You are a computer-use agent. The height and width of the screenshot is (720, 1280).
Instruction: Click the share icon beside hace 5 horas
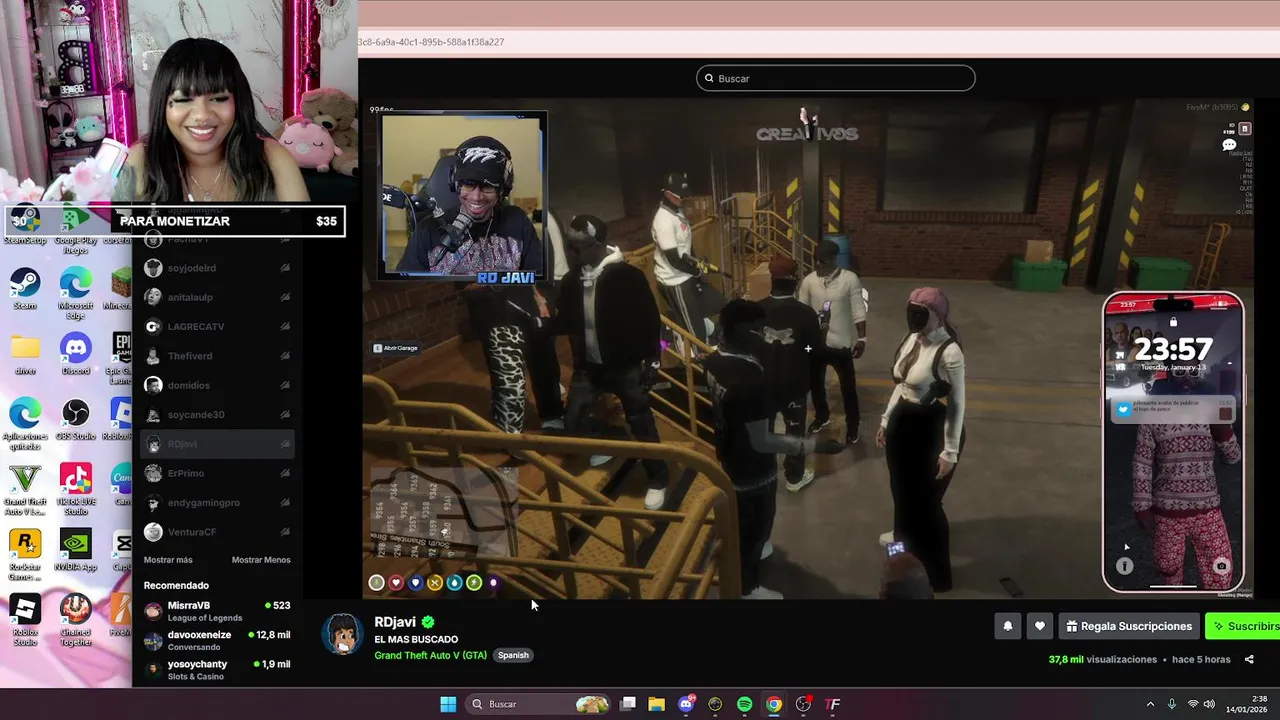tap(1249, 659)
